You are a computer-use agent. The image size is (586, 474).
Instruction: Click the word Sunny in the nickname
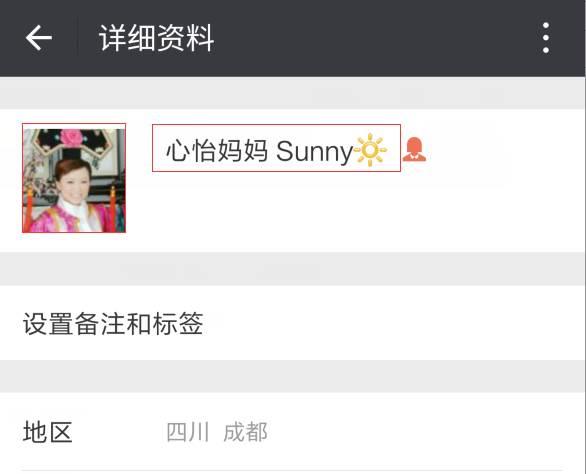coord(314,151)
